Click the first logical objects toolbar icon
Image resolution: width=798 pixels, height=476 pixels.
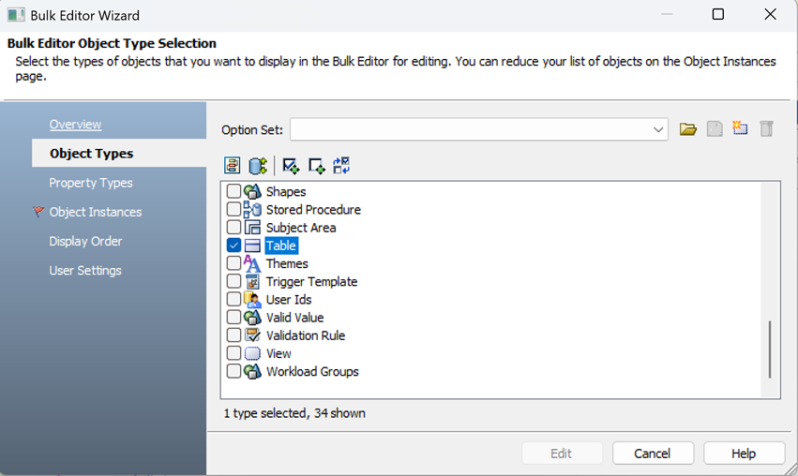pos(233,165)
